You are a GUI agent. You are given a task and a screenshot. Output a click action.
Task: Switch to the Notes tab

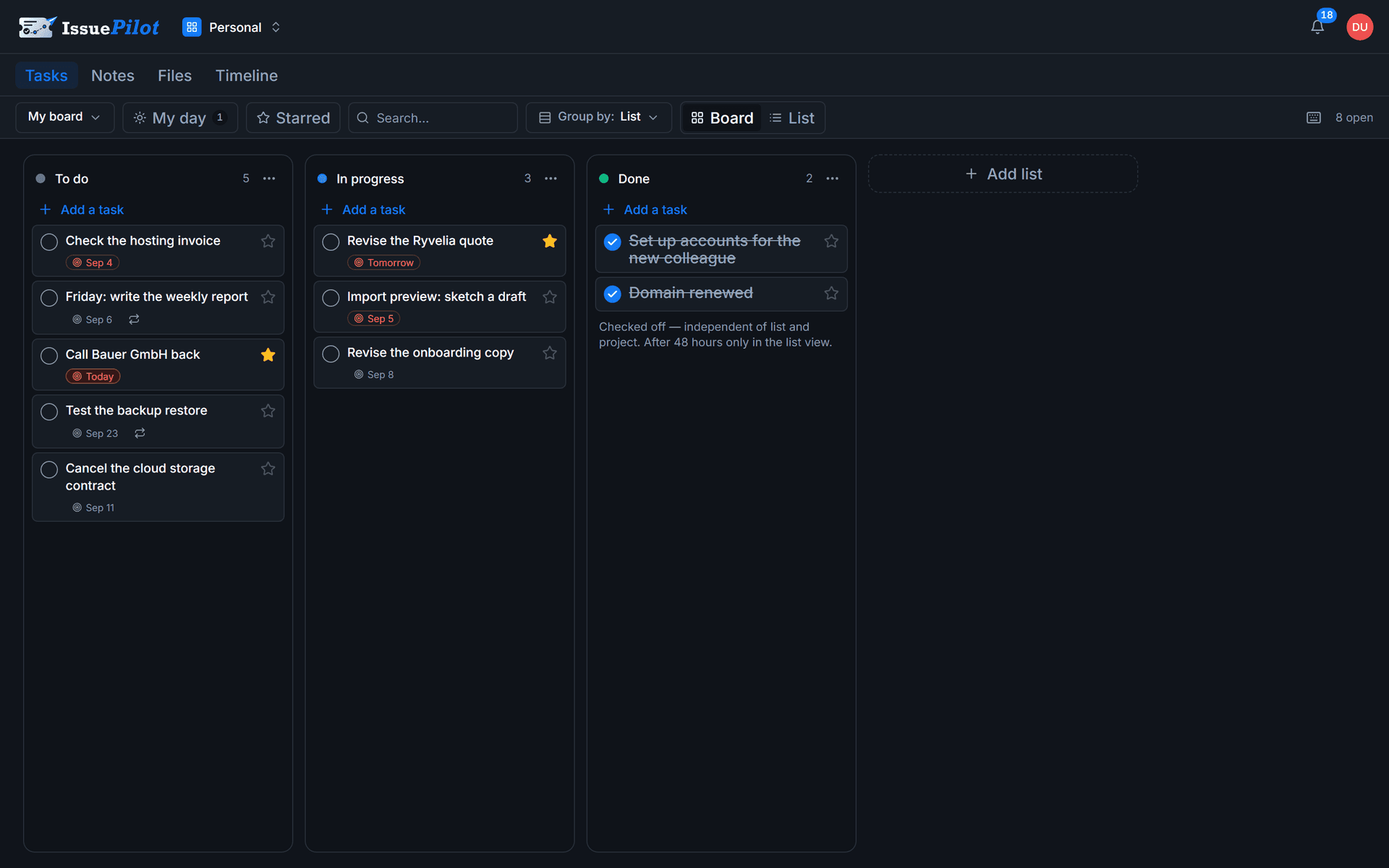point(113,75)
